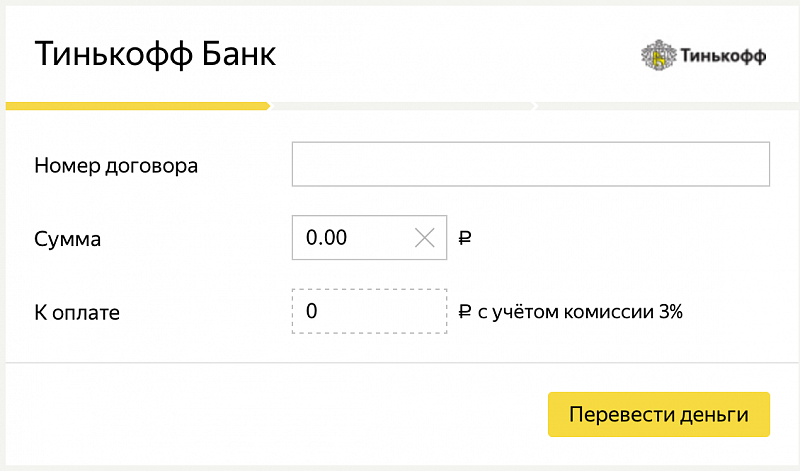Click the 'с учётом' text beside К оплате
The image size is (800, 471).
(x=514, y=312)
